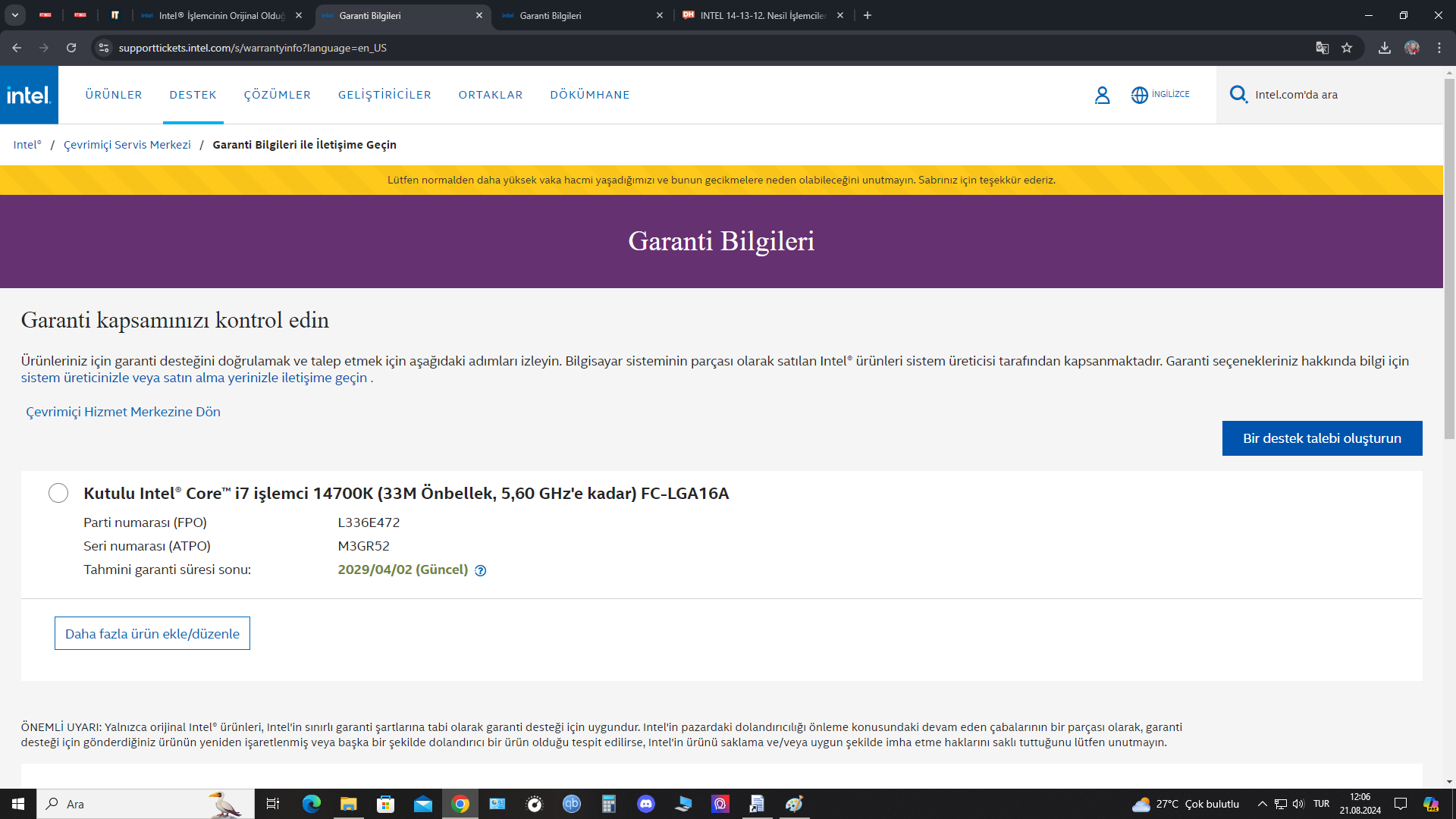
Task: Open Microsoft Store from taskbar
Action: pos(385,804)
